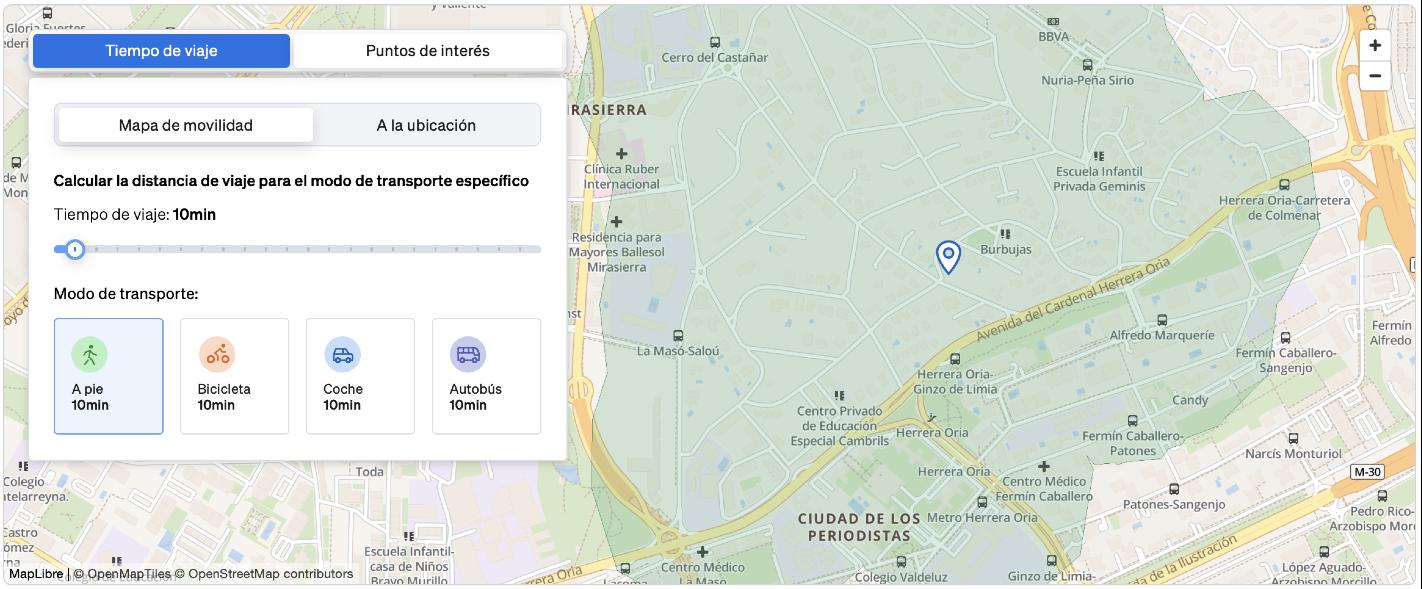Zoom out with the map minus button
Screen dimensions: 1422x589
point(1375,75)
